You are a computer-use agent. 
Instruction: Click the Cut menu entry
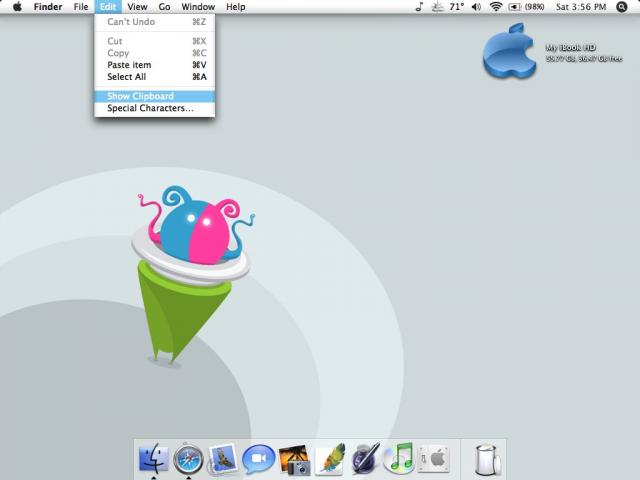155,41
